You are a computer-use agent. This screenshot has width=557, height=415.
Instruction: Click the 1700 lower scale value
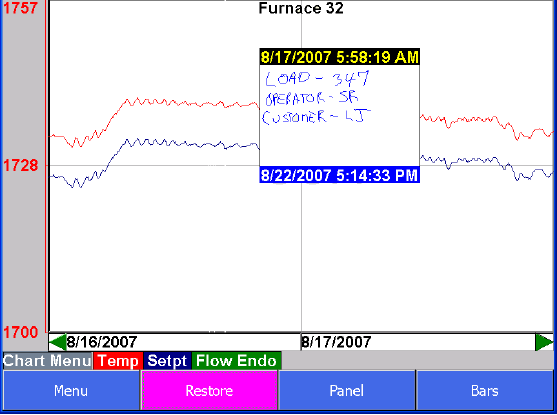click(x=20, y=333)
